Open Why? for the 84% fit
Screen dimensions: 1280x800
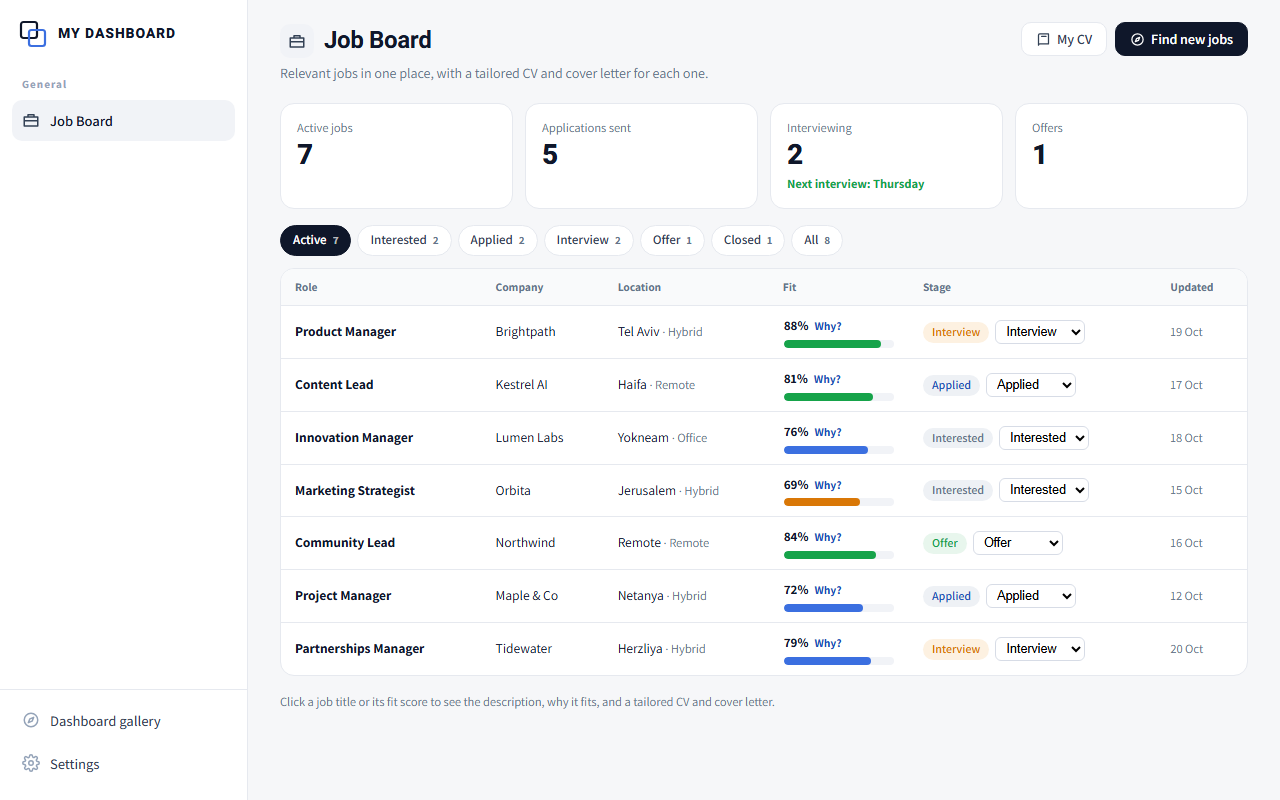pyautogui.click(x=828, y=537)
